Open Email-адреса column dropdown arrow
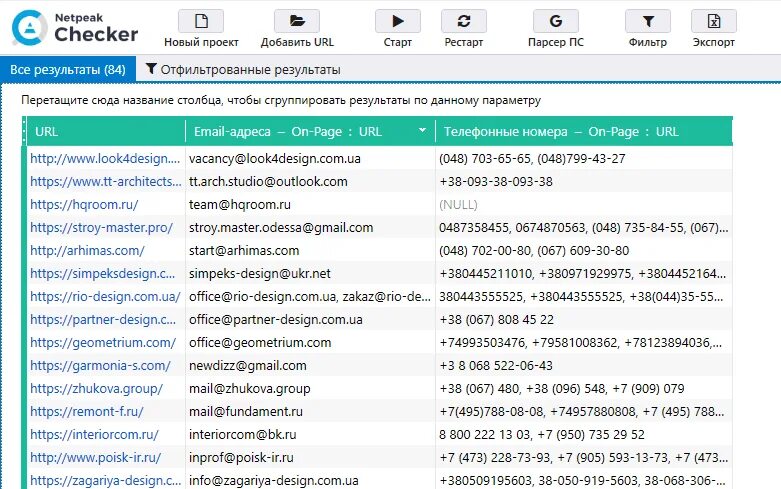 coord(422,130)
